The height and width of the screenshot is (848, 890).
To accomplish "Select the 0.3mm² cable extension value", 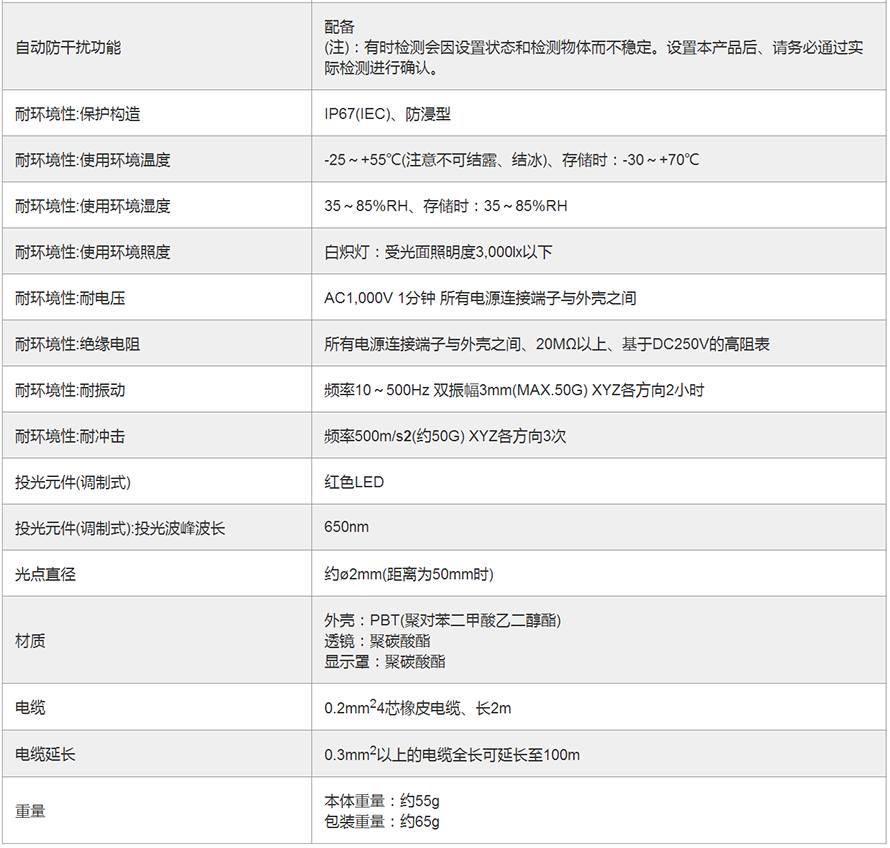I will (x=452, y=754).
